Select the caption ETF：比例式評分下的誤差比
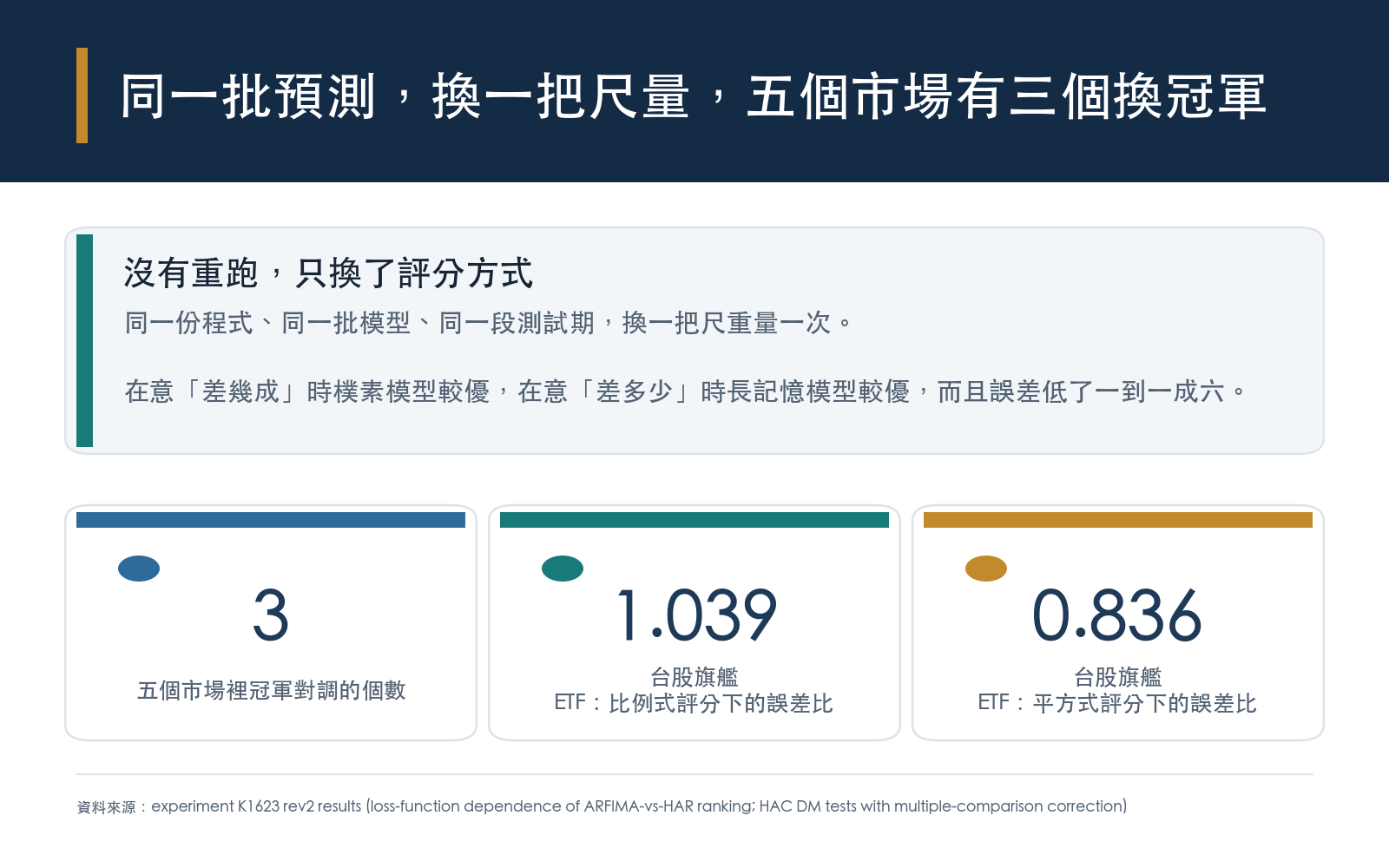This screenshot has height=868, width=1389. (694, 703)
